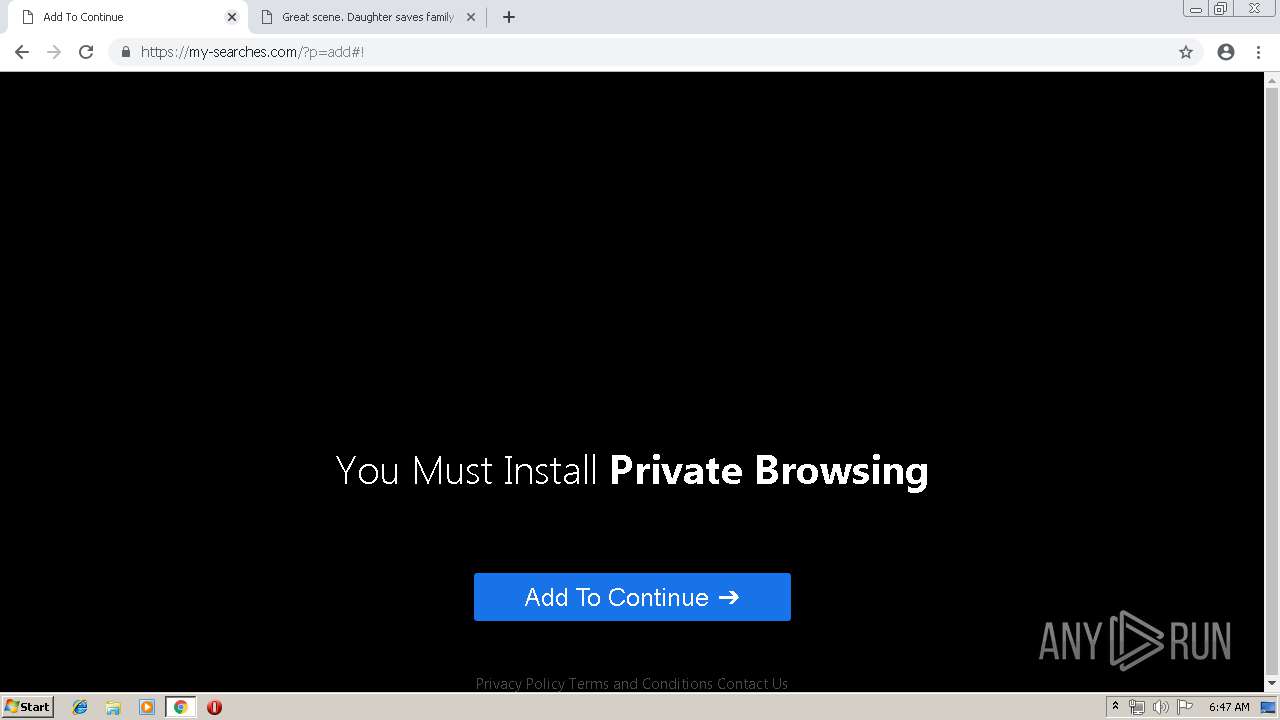Open the volume speaker tray icon
Image resolution: width=1280 pixels, height=720 pixels.
(x=1160, y=707)
